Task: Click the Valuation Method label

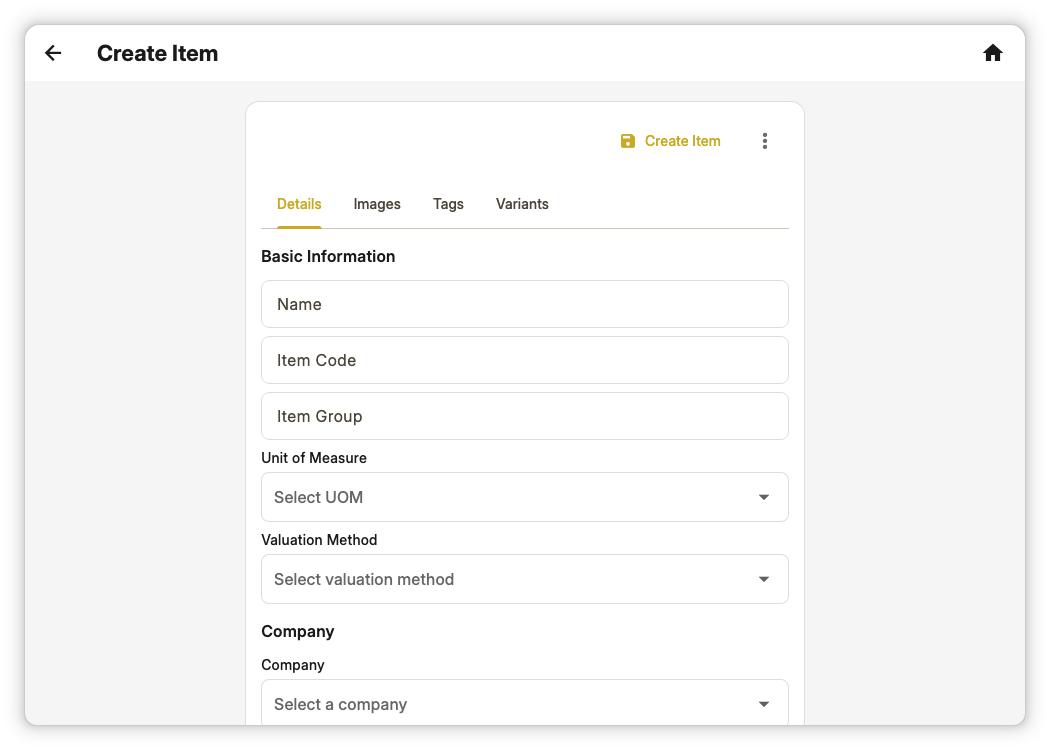Action: (319, 540)
